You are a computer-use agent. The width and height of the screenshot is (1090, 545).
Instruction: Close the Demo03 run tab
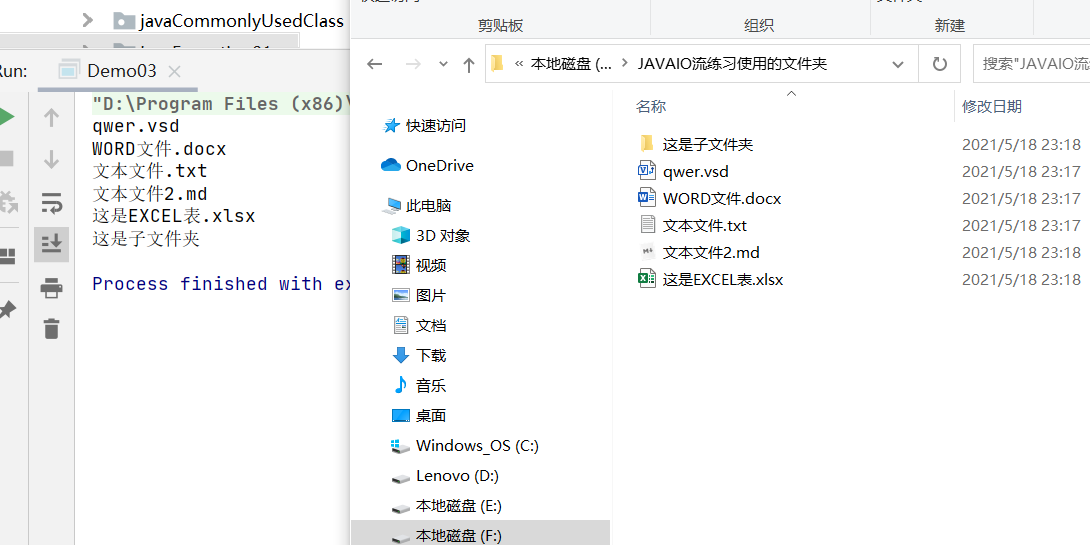174,71
